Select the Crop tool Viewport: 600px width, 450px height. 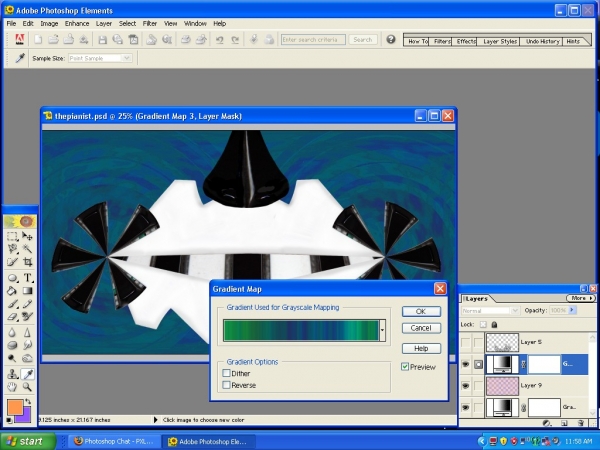coord(27,262)
